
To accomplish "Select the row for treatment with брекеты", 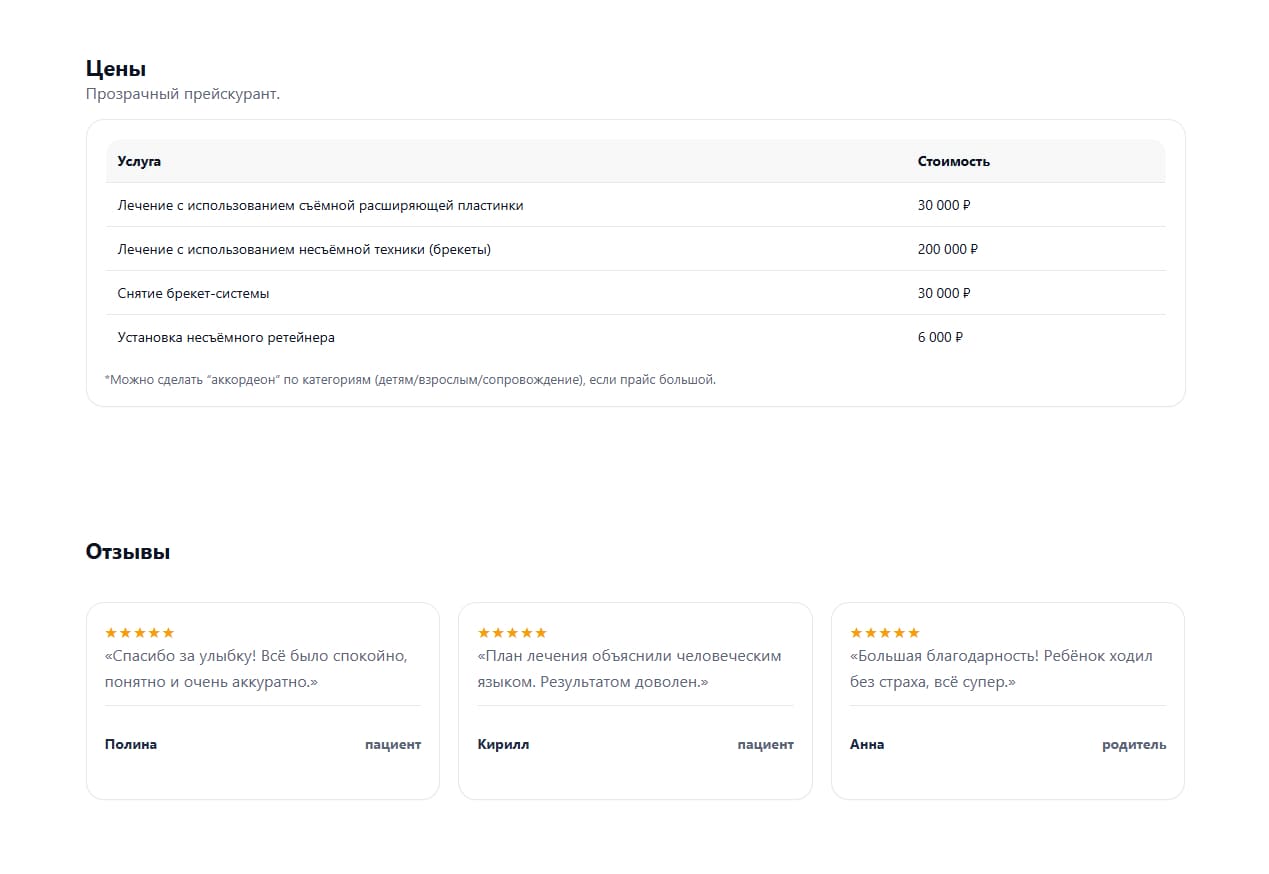I will click(x=304, y=249).
